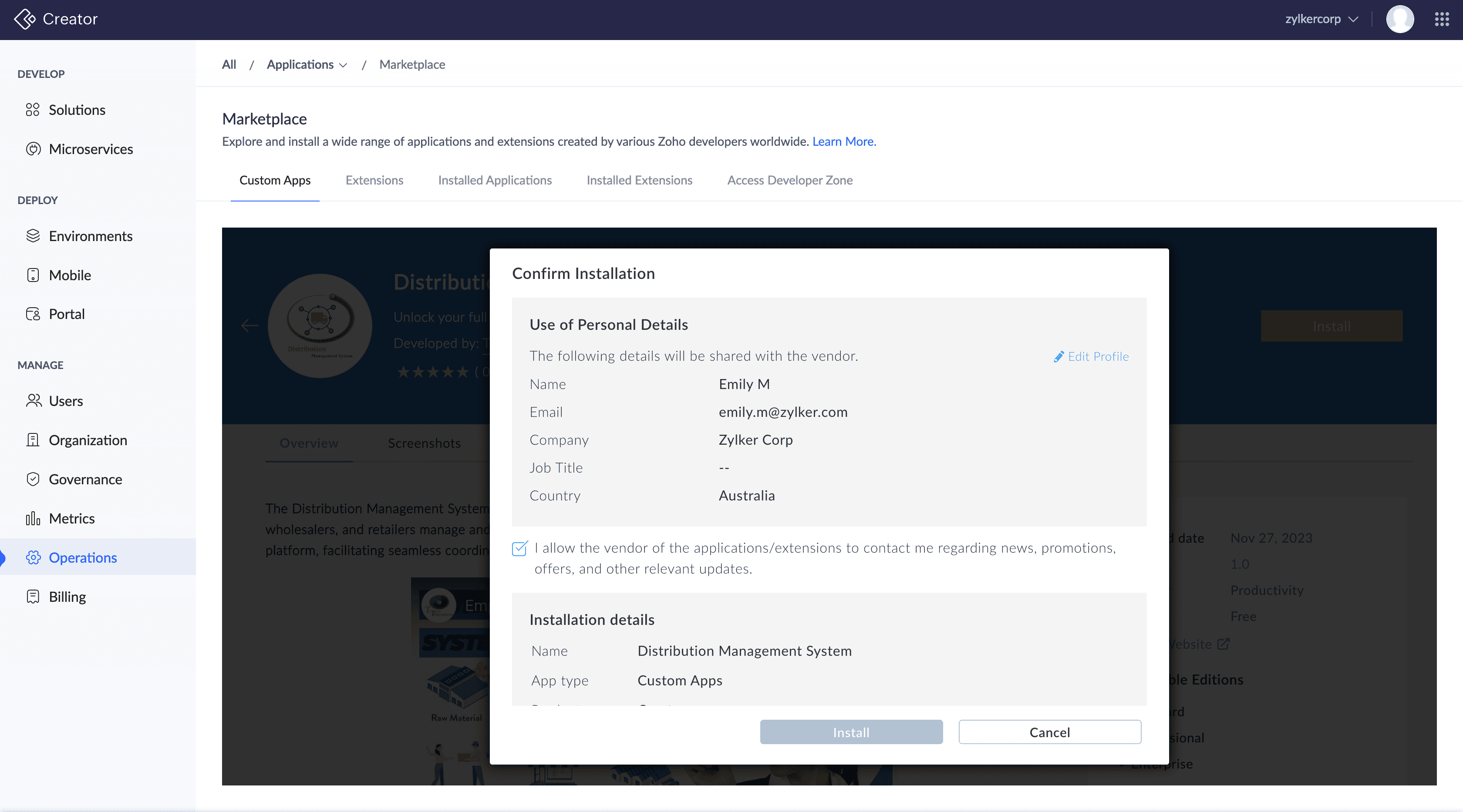Expand the zylkercorp account dropdown
This screenshot has height=812, width=1463.
[1321, 19]
